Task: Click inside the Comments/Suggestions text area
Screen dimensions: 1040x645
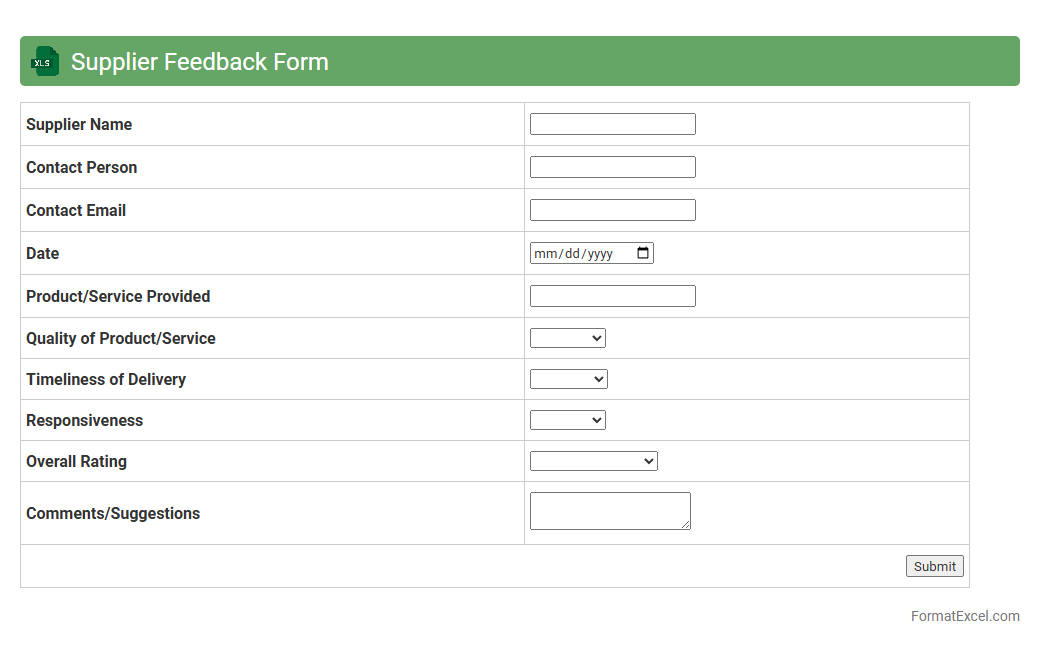Action: coord(609,510)
